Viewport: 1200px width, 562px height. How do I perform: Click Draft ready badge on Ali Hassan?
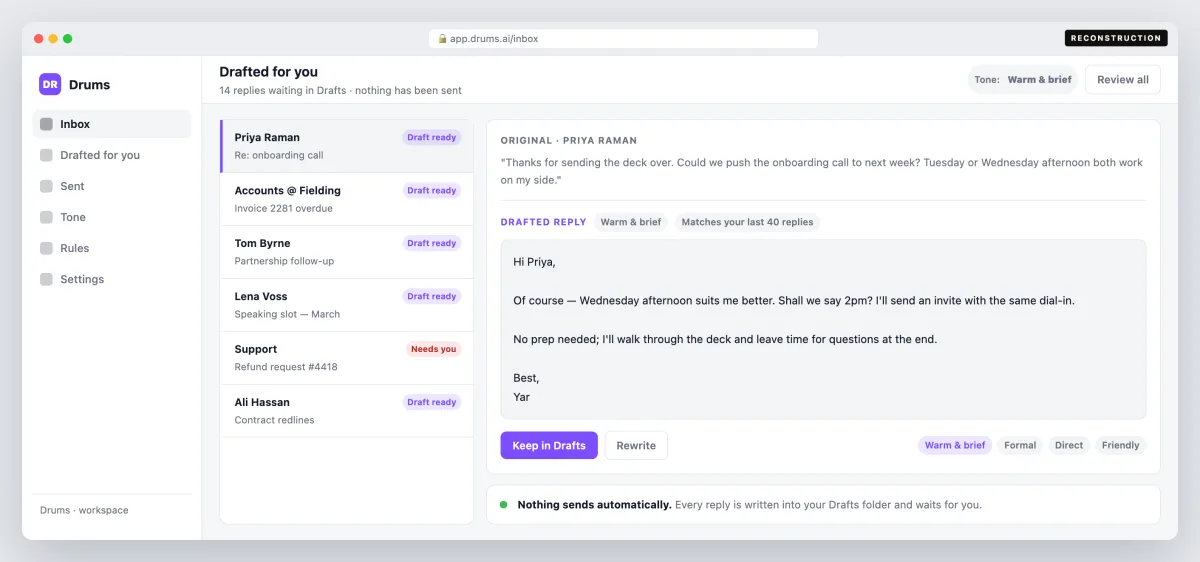pos(432,402)
